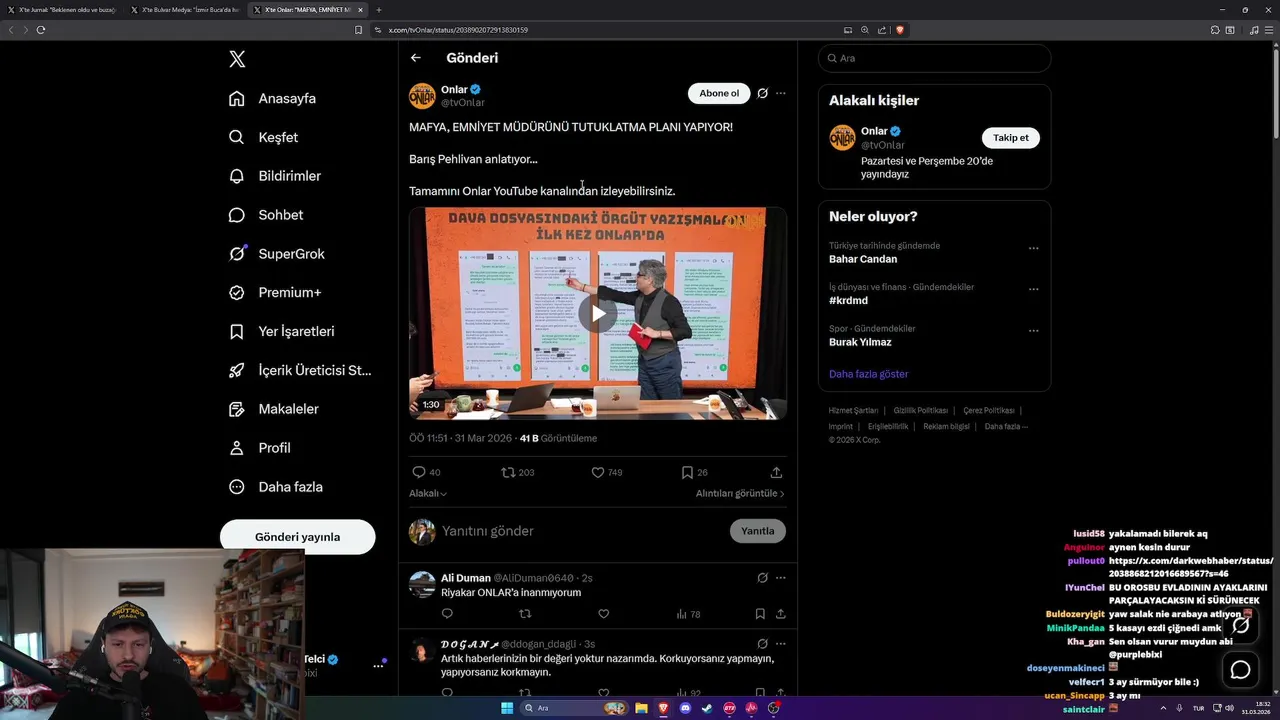Click Gönderi yayınla button
The height and width of the screenshot is (720, 1280).
pos(297,537)
